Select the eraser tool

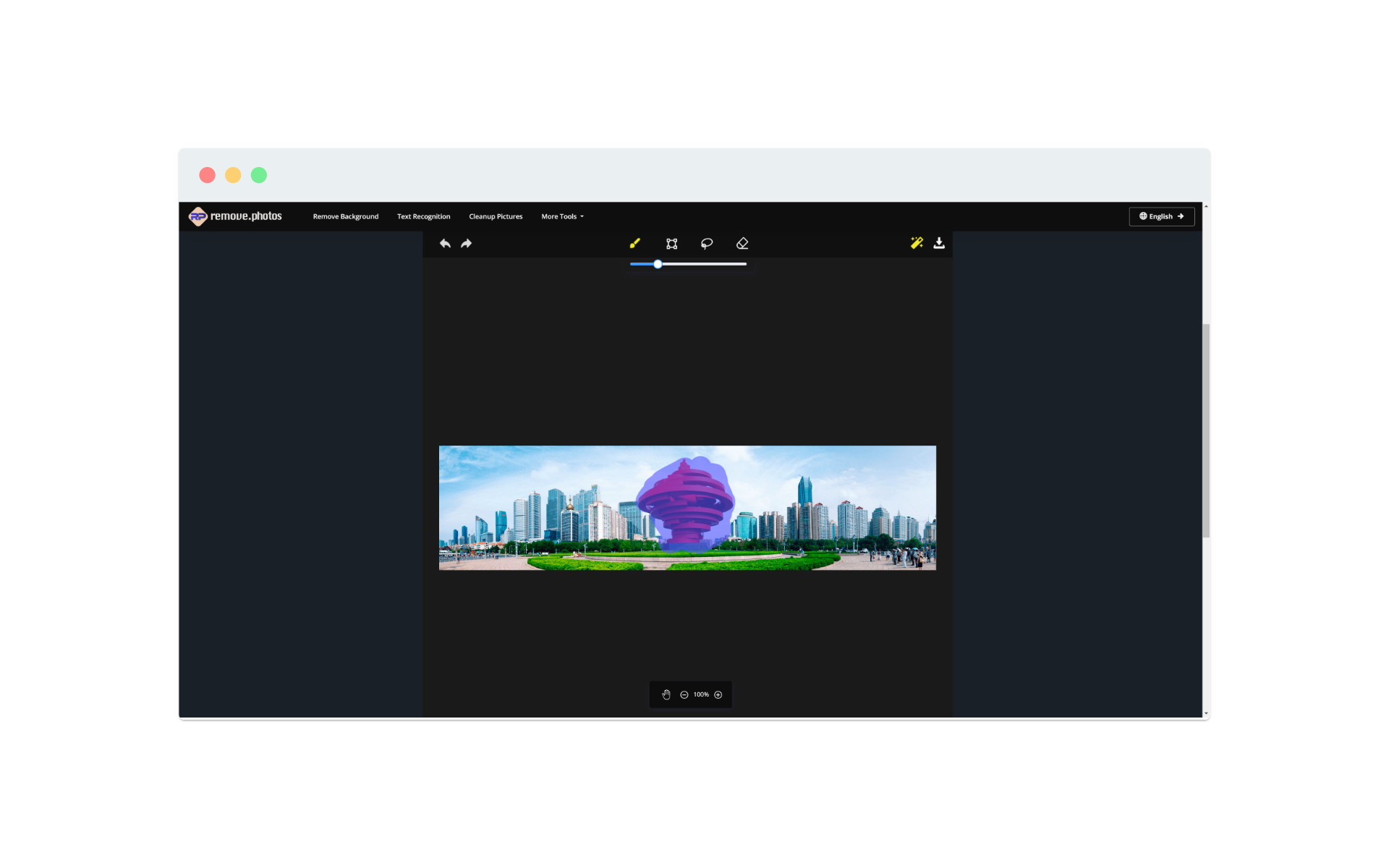(x=742, y=244)
